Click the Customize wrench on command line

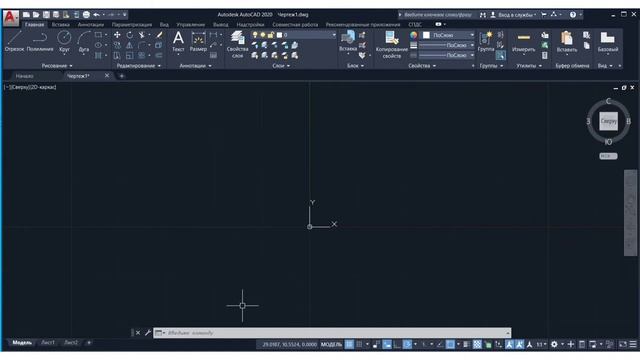[148, 333]
